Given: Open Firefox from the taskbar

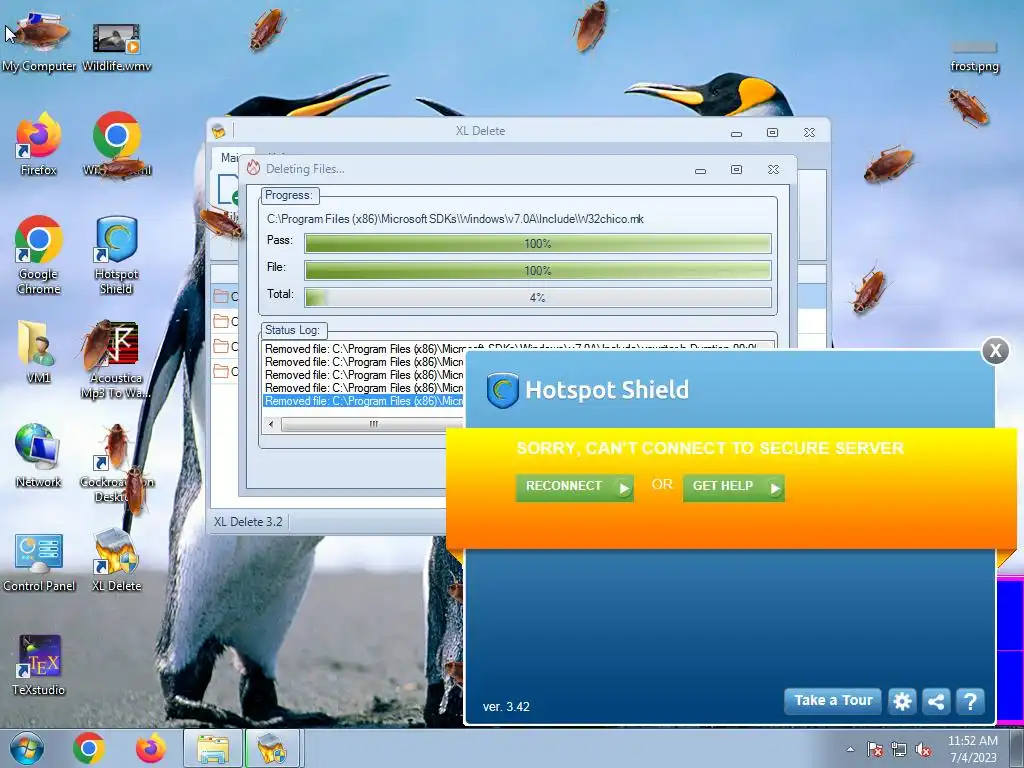Looking at the screenshot, I should [x=151, y=748].
